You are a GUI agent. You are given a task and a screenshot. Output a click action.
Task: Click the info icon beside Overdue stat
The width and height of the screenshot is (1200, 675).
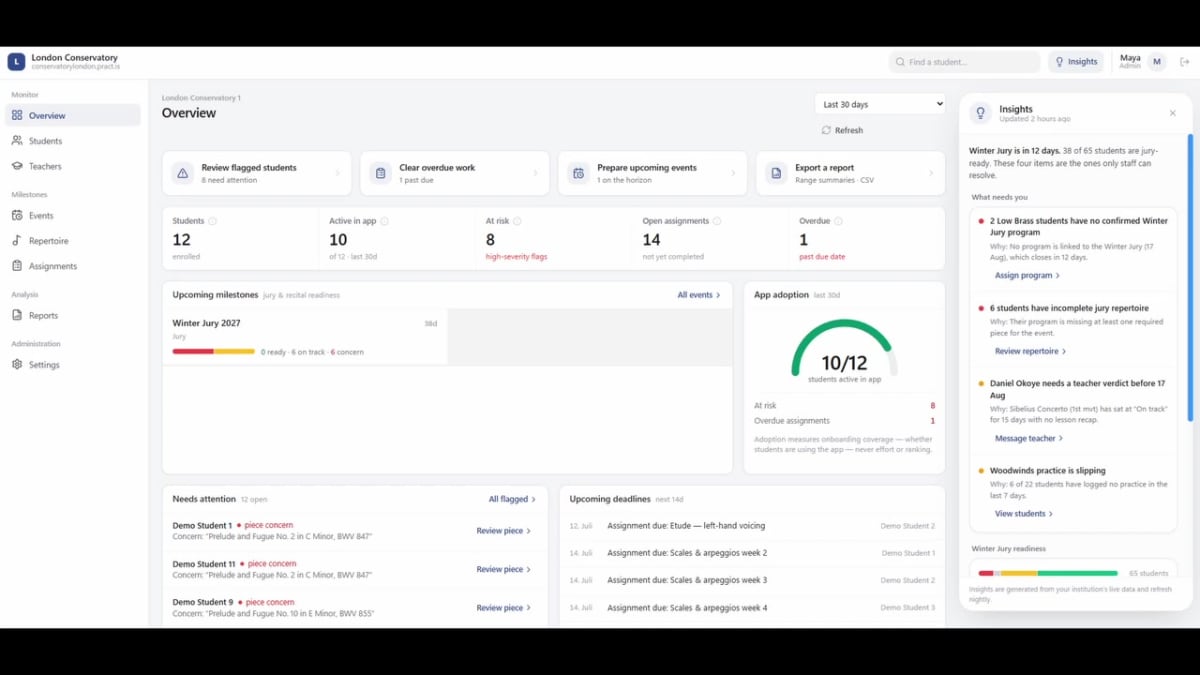838,221
